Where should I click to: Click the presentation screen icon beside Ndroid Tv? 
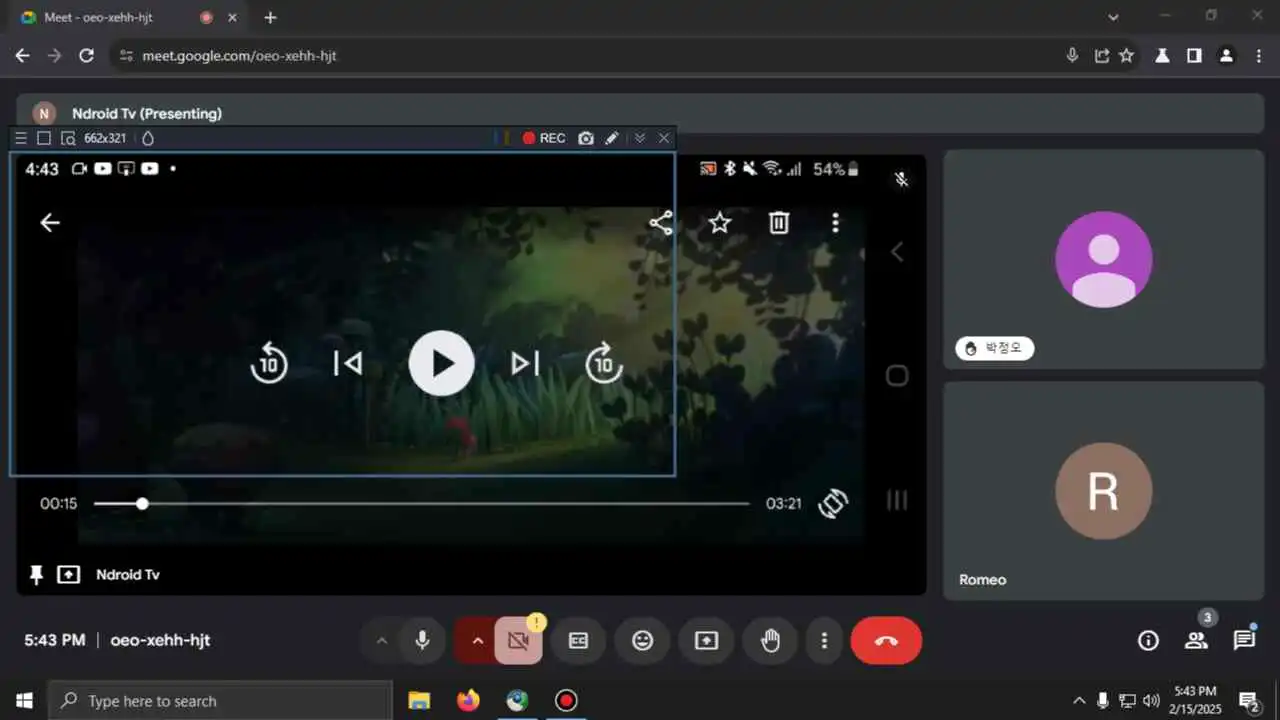click(68, 575)
